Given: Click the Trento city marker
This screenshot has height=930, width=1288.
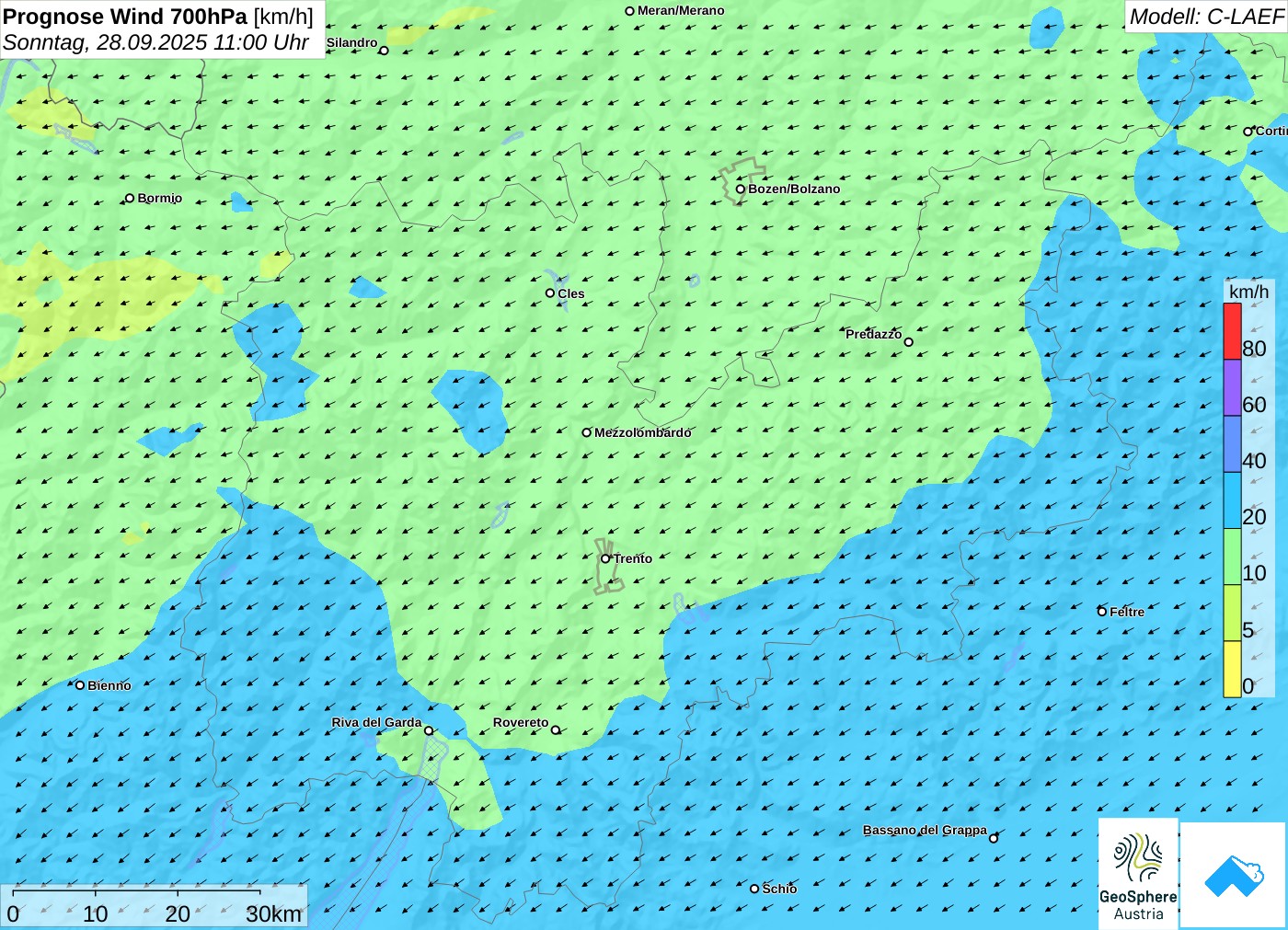Looking at the screenshot, I should (x=605, y=558).
